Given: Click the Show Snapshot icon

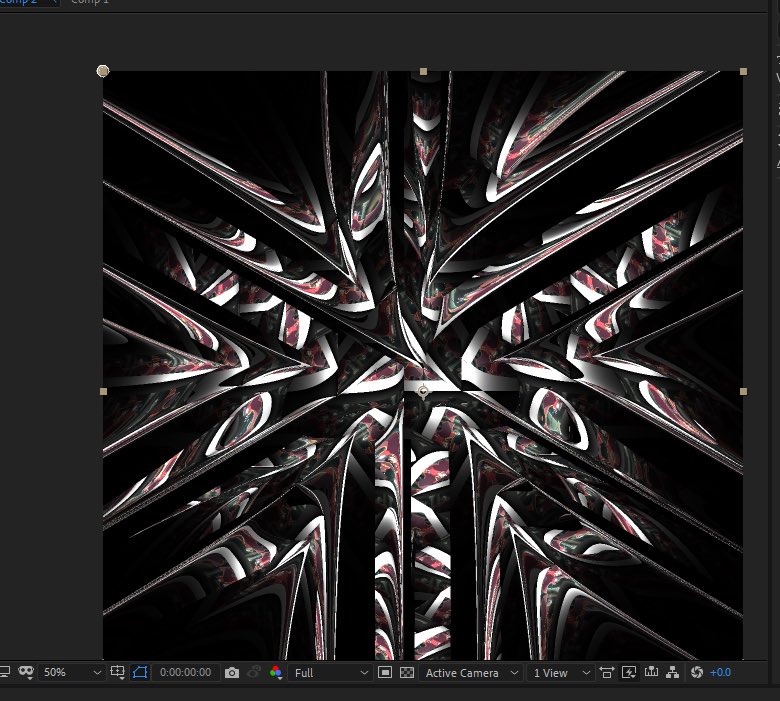Looking at the screenshot, I should (254, 673).
